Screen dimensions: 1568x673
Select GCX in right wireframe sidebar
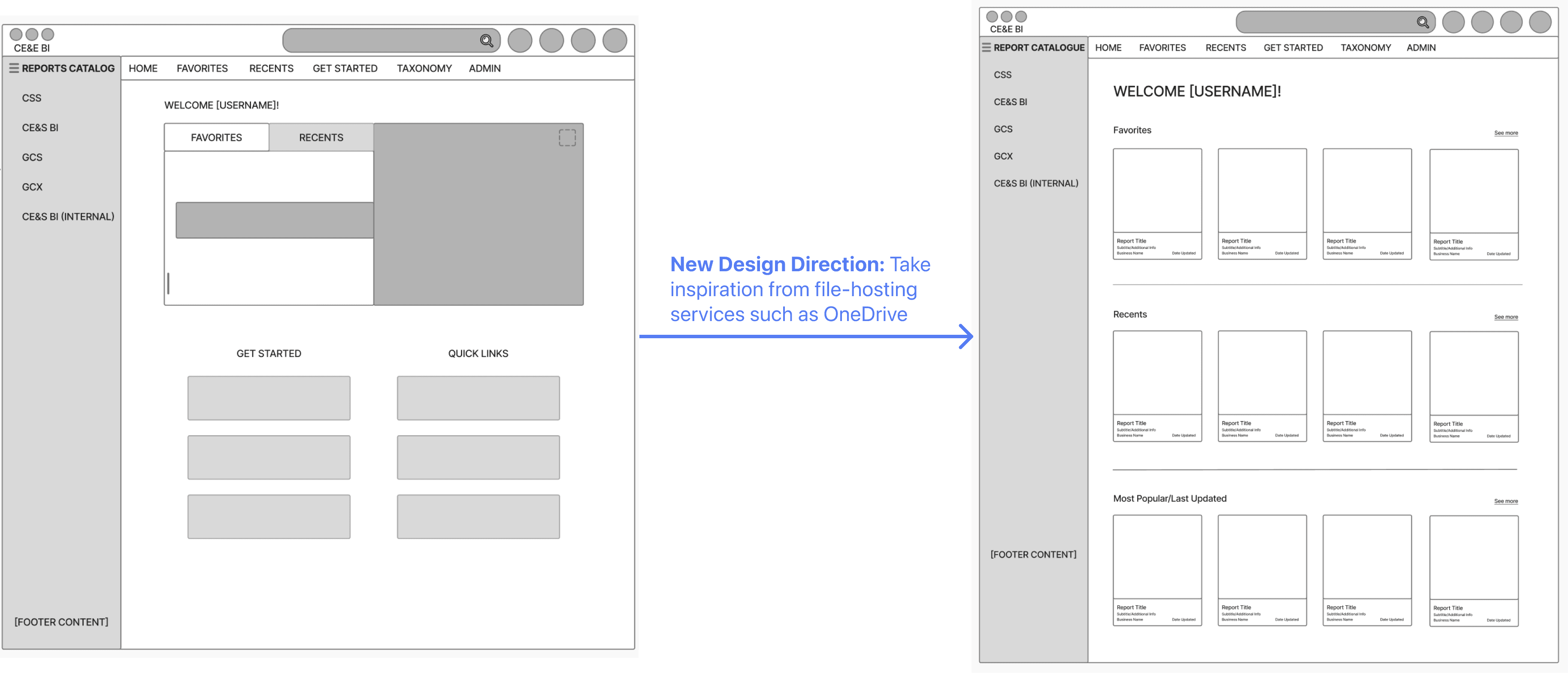point(1002,157)
